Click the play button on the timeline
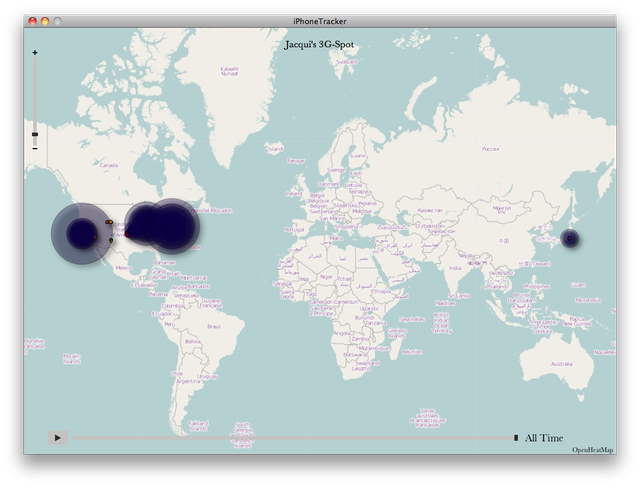This screenshot has height=487, width=640. click(x=58, y=438)
